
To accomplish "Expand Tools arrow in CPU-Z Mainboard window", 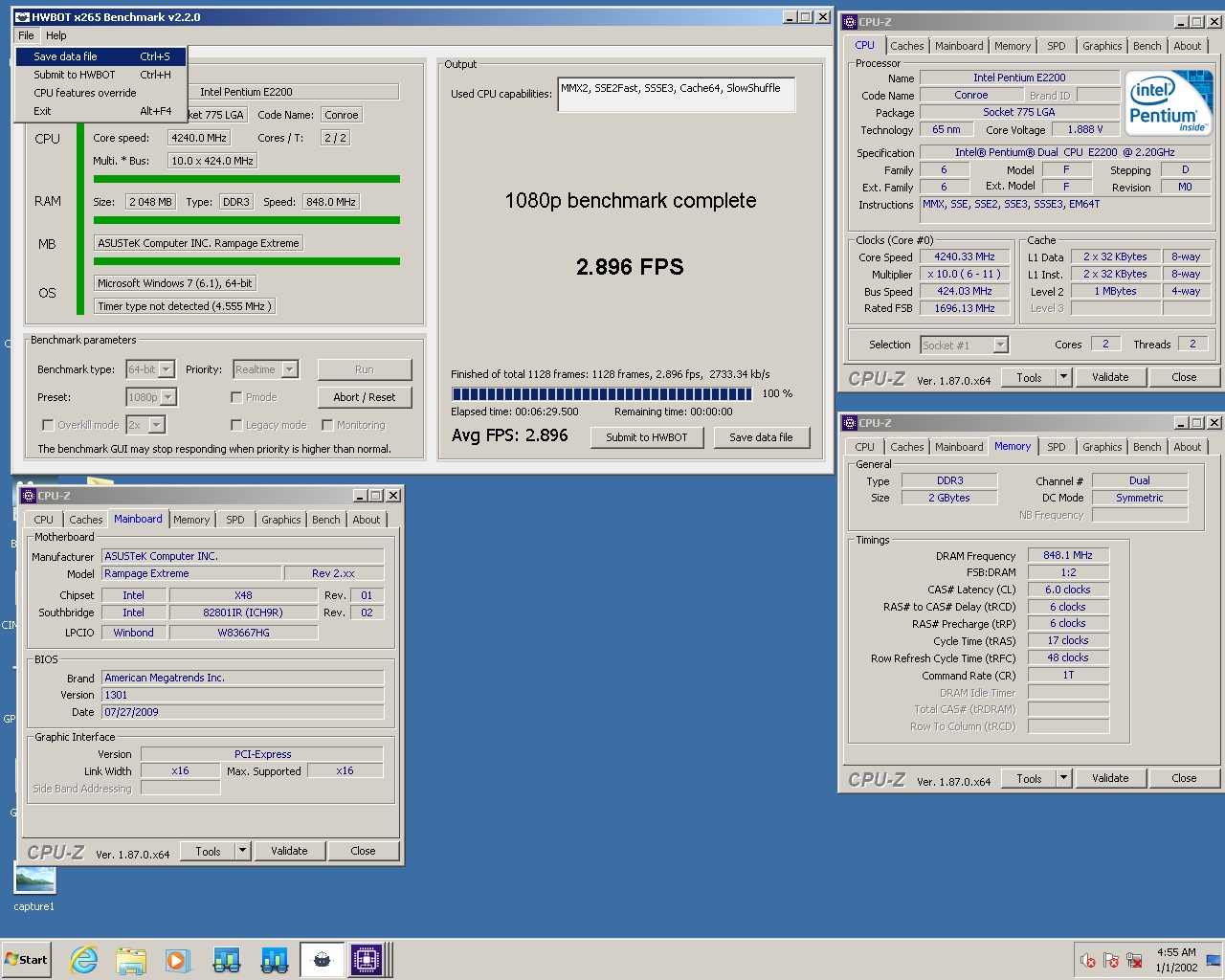I will point(242,851).
